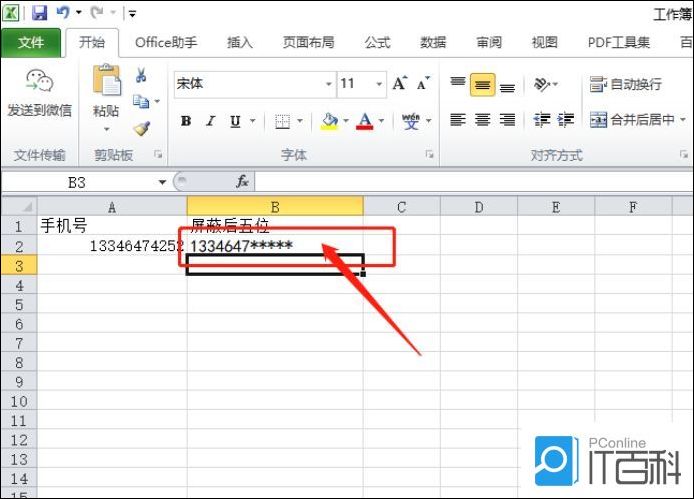Screen dimensions: 694x499
Task: Click the Redo arrow icon
Action: pyautogui.click(x=97, y=12)
